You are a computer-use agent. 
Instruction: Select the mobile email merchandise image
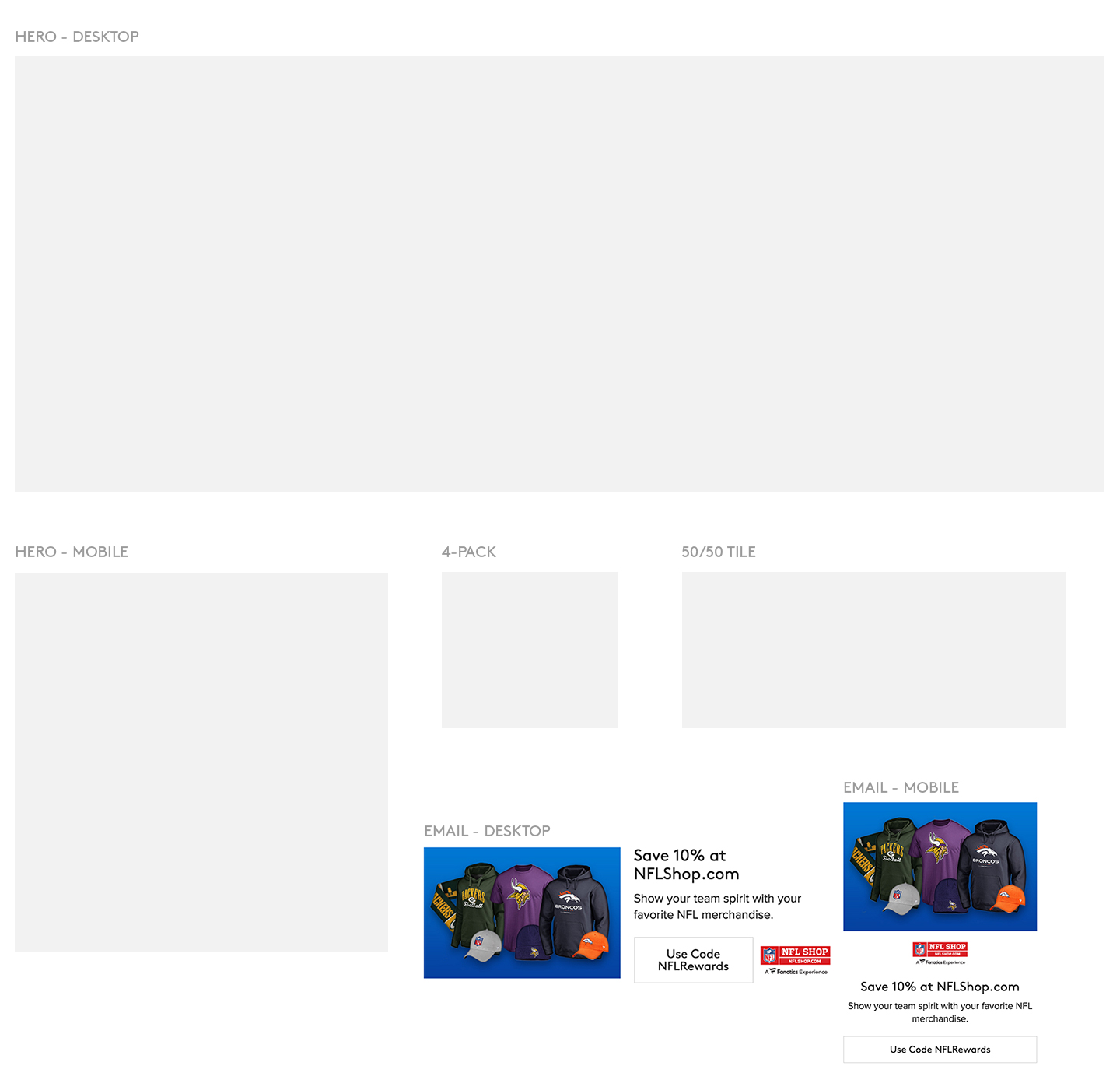(x=940, y=866)
